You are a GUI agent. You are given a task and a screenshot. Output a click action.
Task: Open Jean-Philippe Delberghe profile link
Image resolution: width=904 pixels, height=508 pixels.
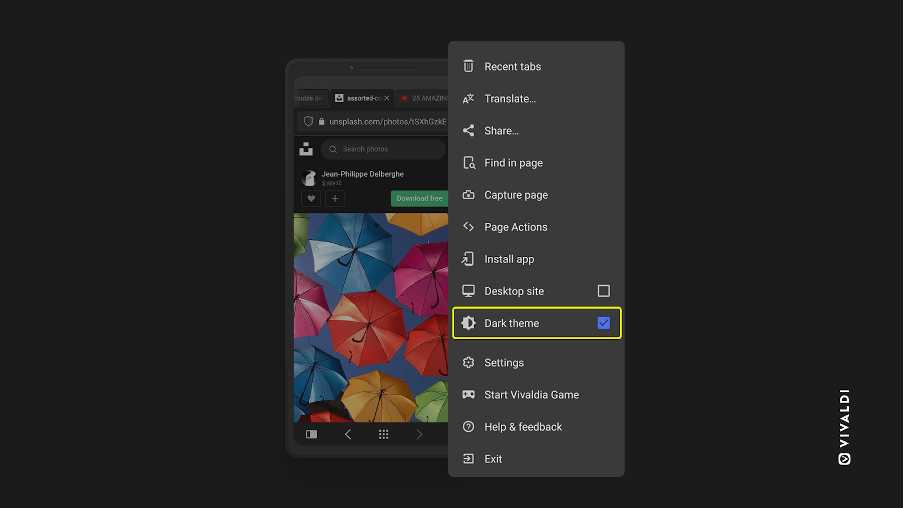pos(362,174)
